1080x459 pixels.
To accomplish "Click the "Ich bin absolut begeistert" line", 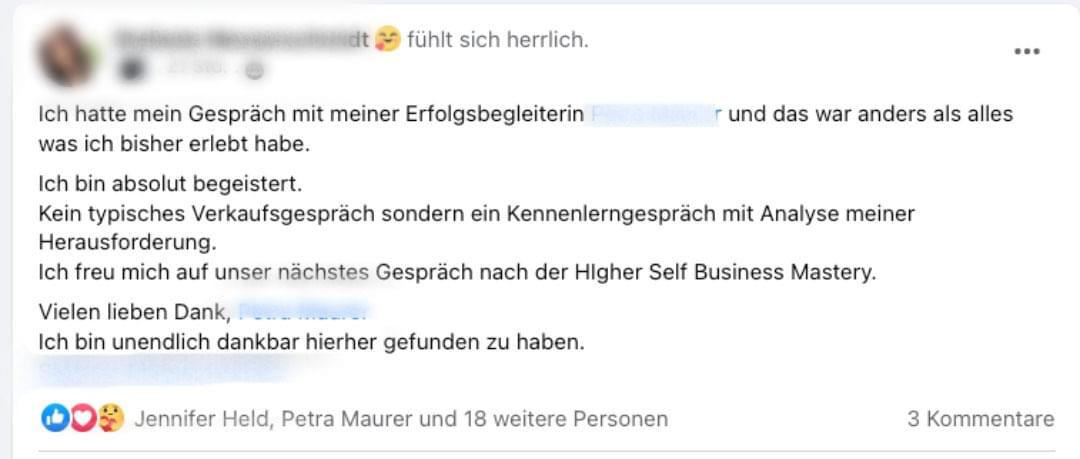I will [x=169, y=185].
